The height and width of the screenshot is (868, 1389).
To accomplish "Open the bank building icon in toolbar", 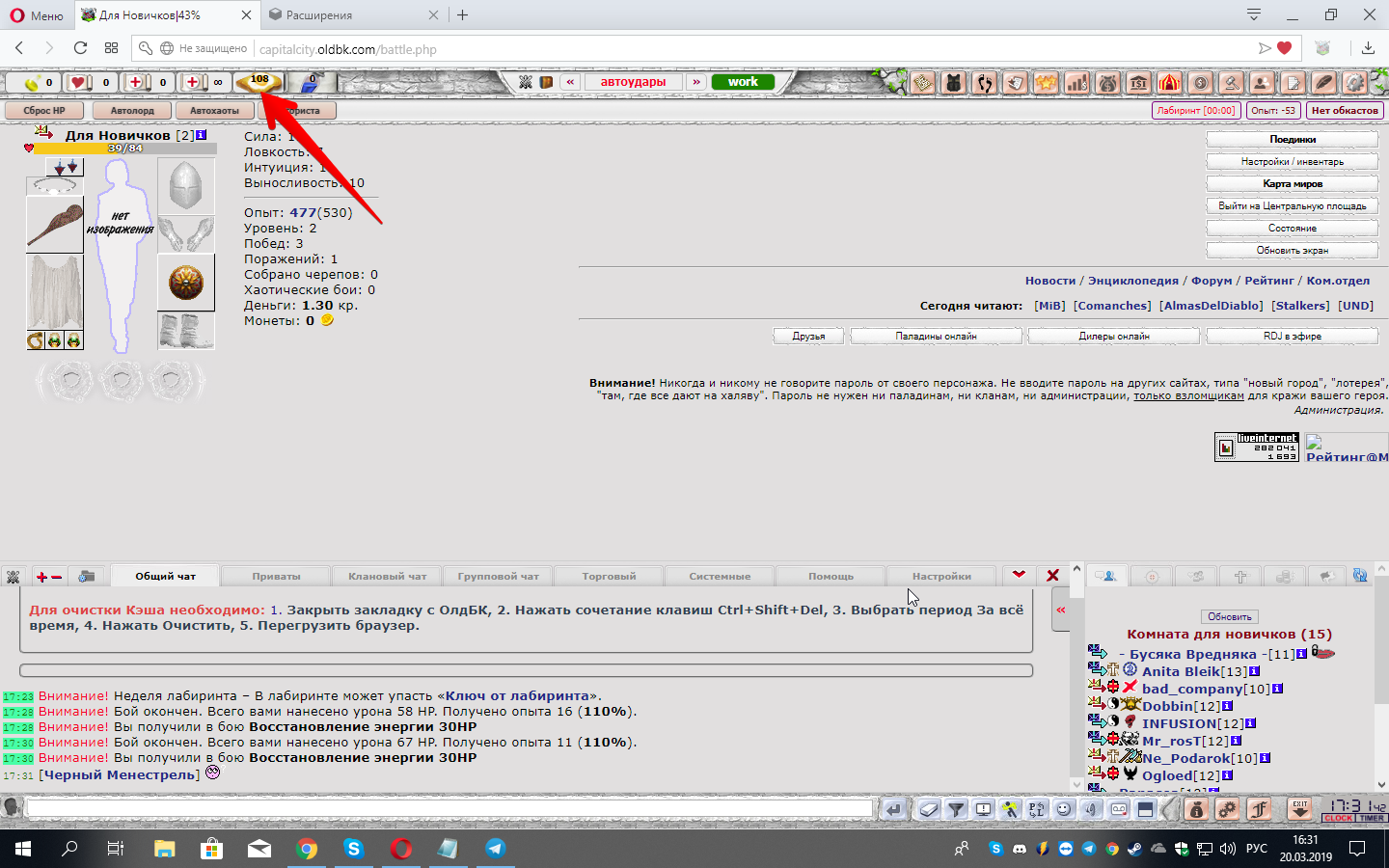I will coord(1138,83).
